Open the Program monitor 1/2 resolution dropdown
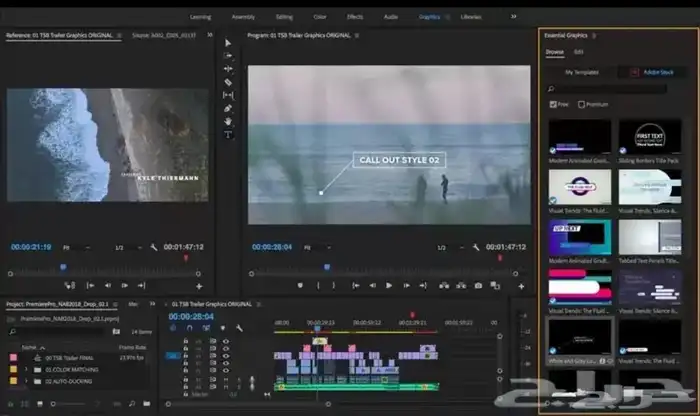 450,247
